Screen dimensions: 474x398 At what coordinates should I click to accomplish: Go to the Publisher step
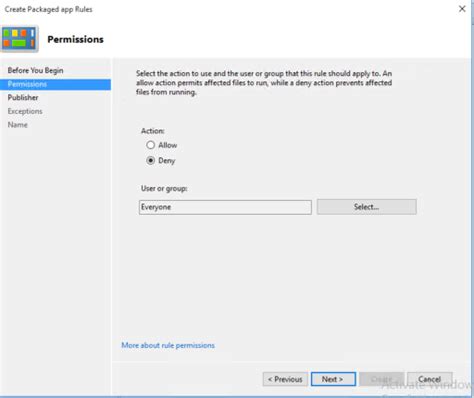(x=23, y=98)
